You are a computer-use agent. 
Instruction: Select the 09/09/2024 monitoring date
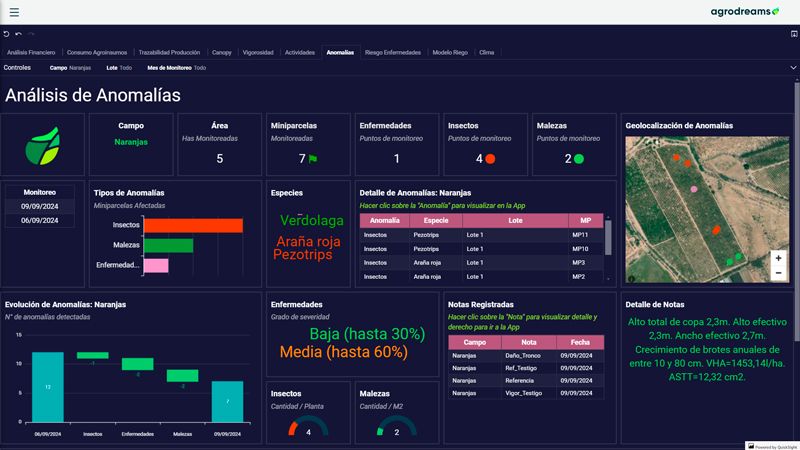(39, 206)
